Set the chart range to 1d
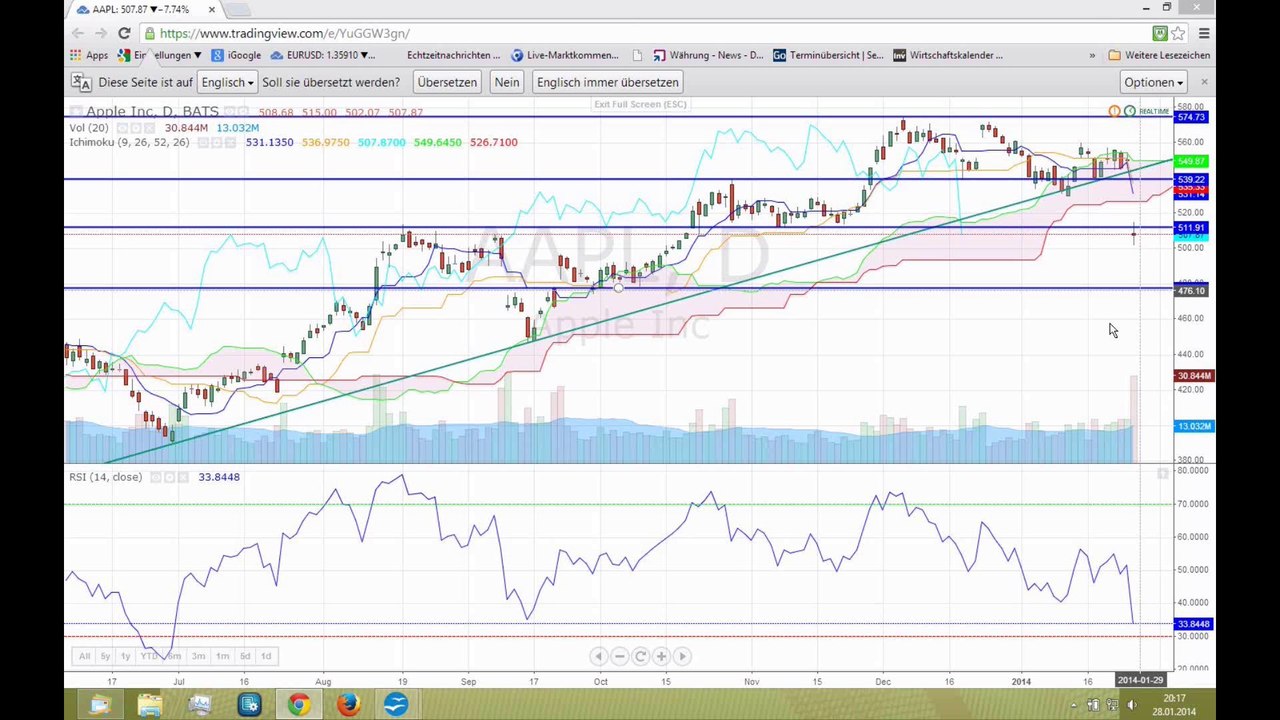 pos(266,656)
